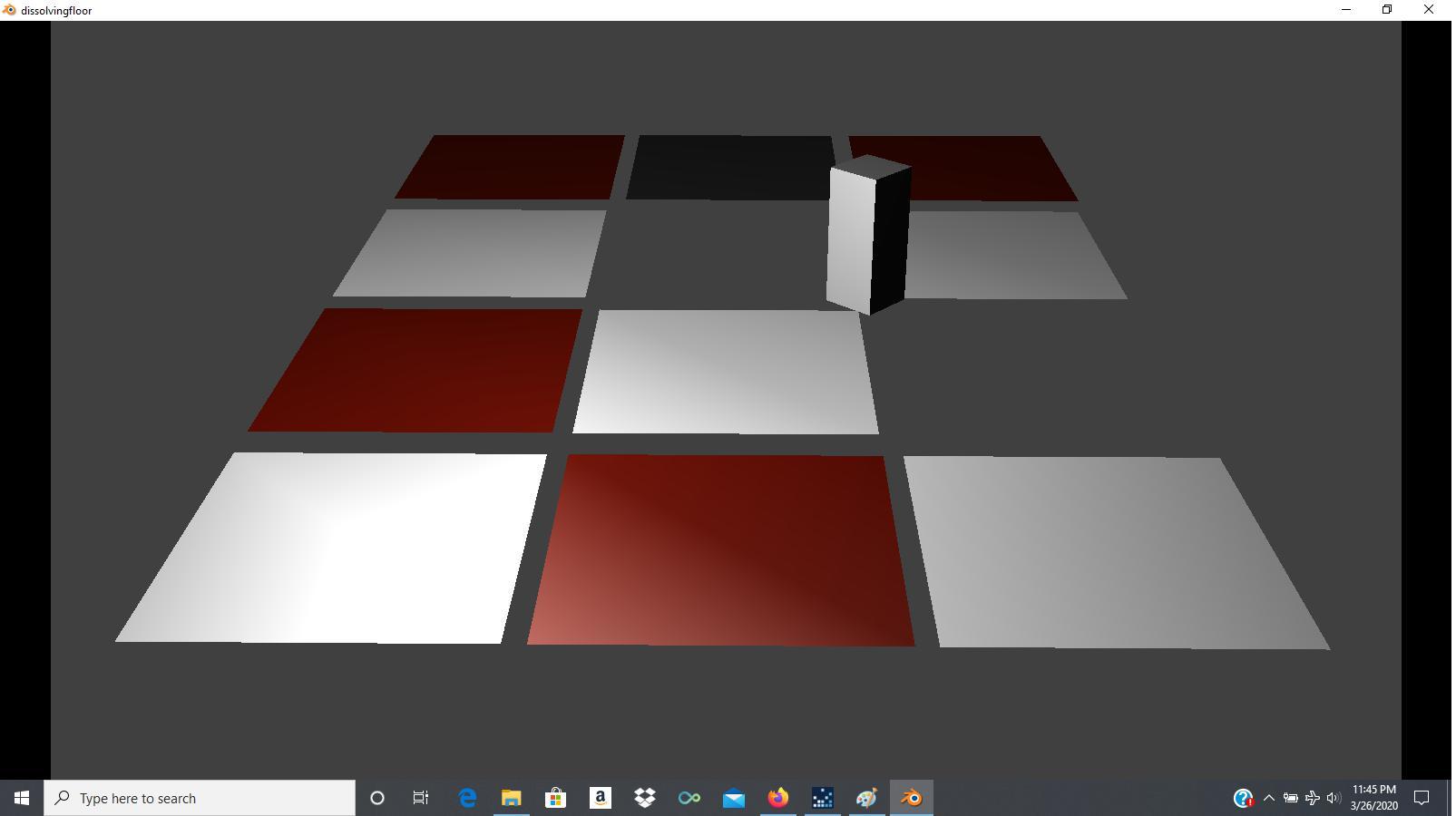Open the Microsoft Store taskbar icon
The width and height of the screenshot is (1456, 816).
coord(555,798)
